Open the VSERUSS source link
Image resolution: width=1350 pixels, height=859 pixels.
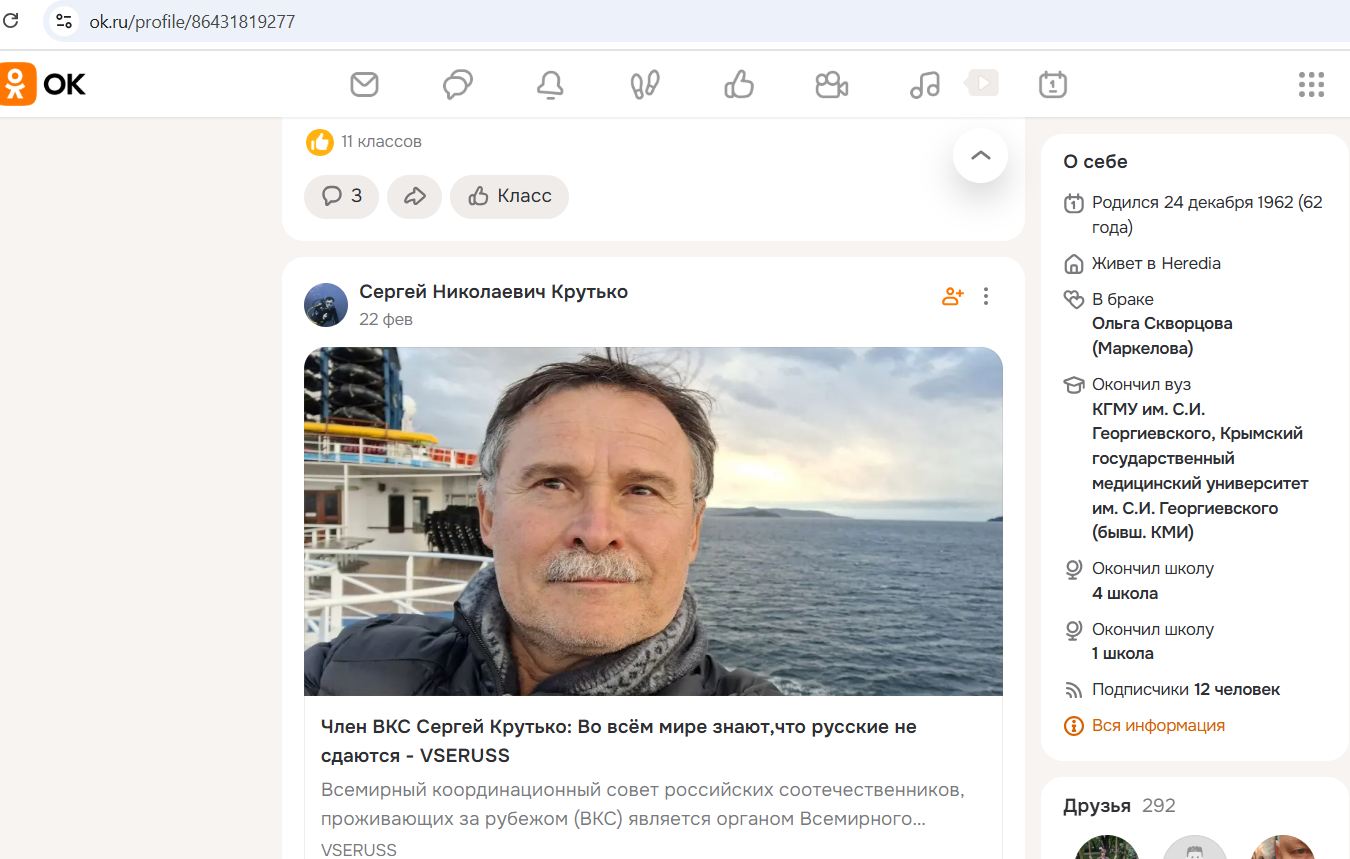click(x=358, y=850)
